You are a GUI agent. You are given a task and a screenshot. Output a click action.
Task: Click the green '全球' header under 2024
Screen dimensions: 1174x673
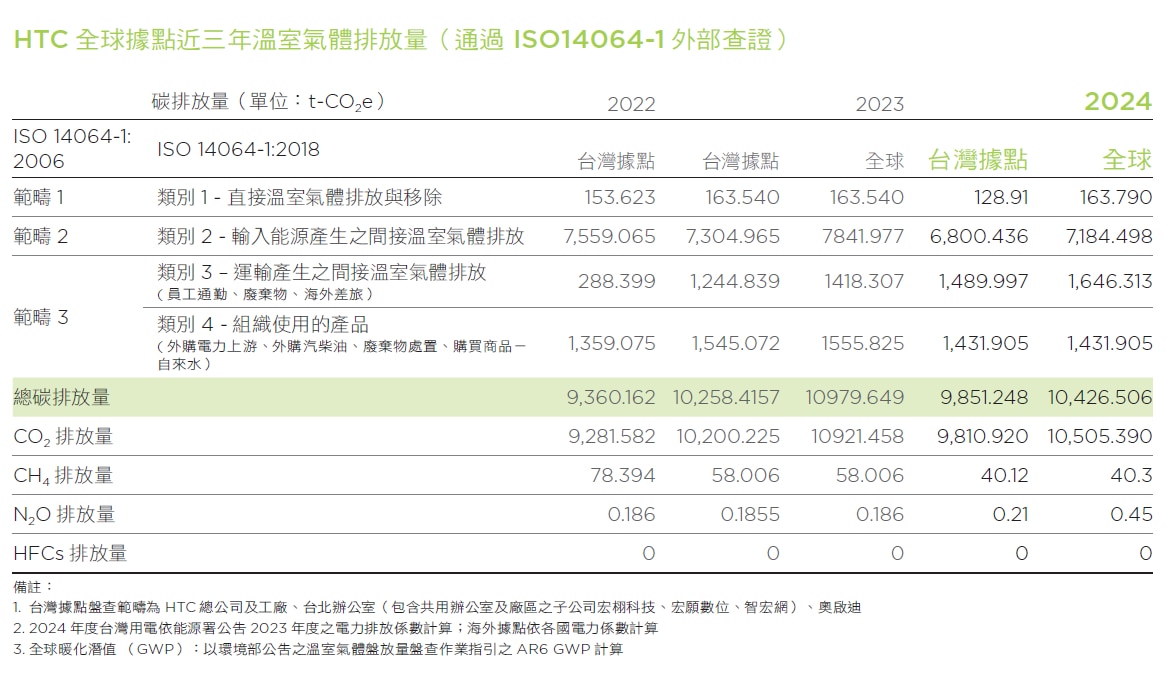1127,159
